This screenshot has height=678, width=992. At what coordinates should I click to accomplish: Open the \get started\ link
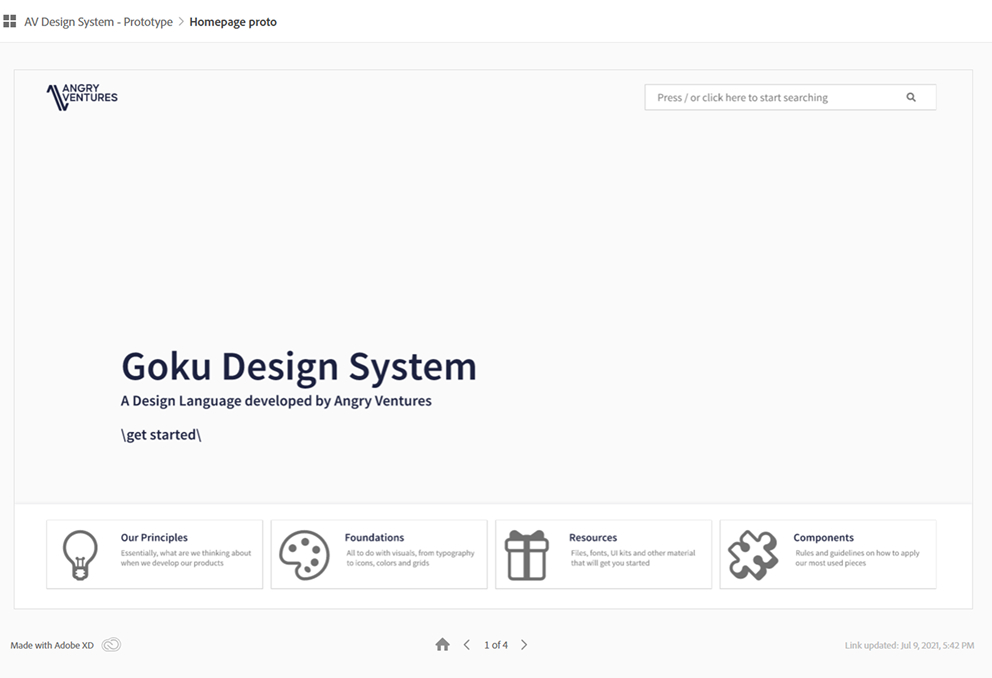pos(161,435)
